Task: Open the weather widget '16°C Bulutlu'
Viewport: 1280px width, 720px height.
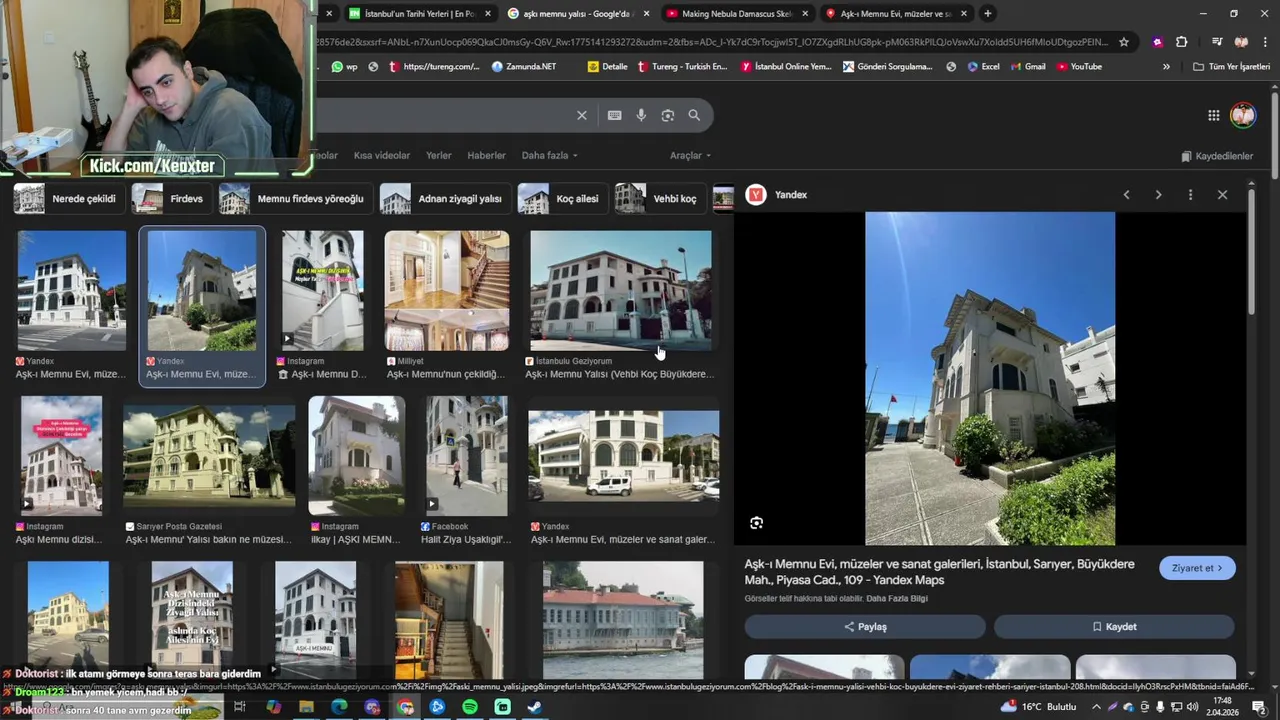Action: [1040, 707]
